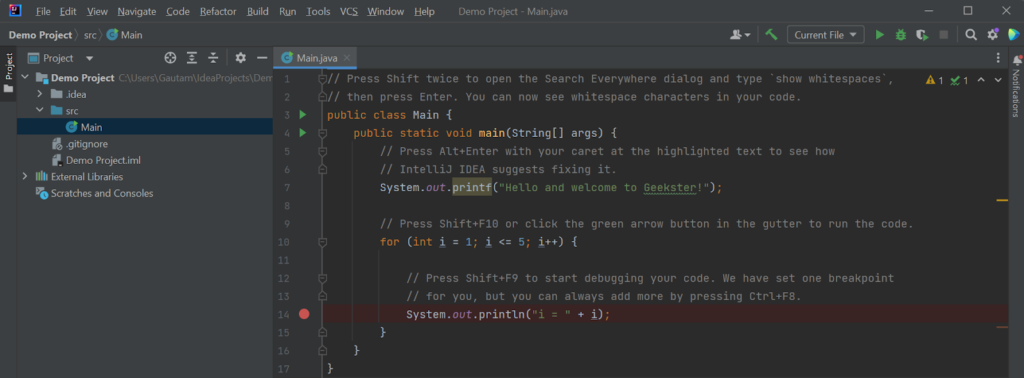The image size is (1024, 378).
Task: Open IDE settings gear in top toolbar
Action: [x=993, y=35]
